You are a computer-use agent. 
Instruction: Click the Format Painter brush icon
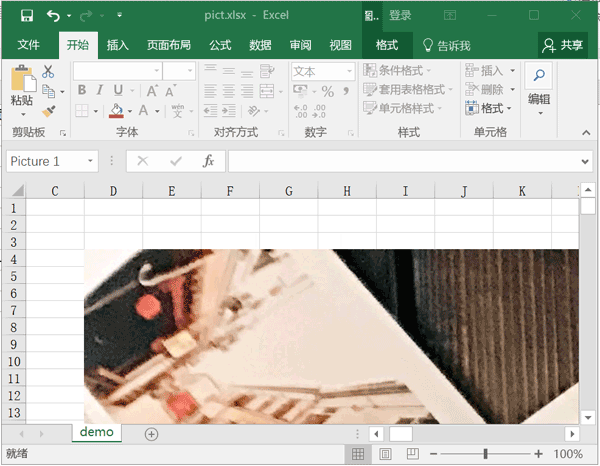(48, 111)
